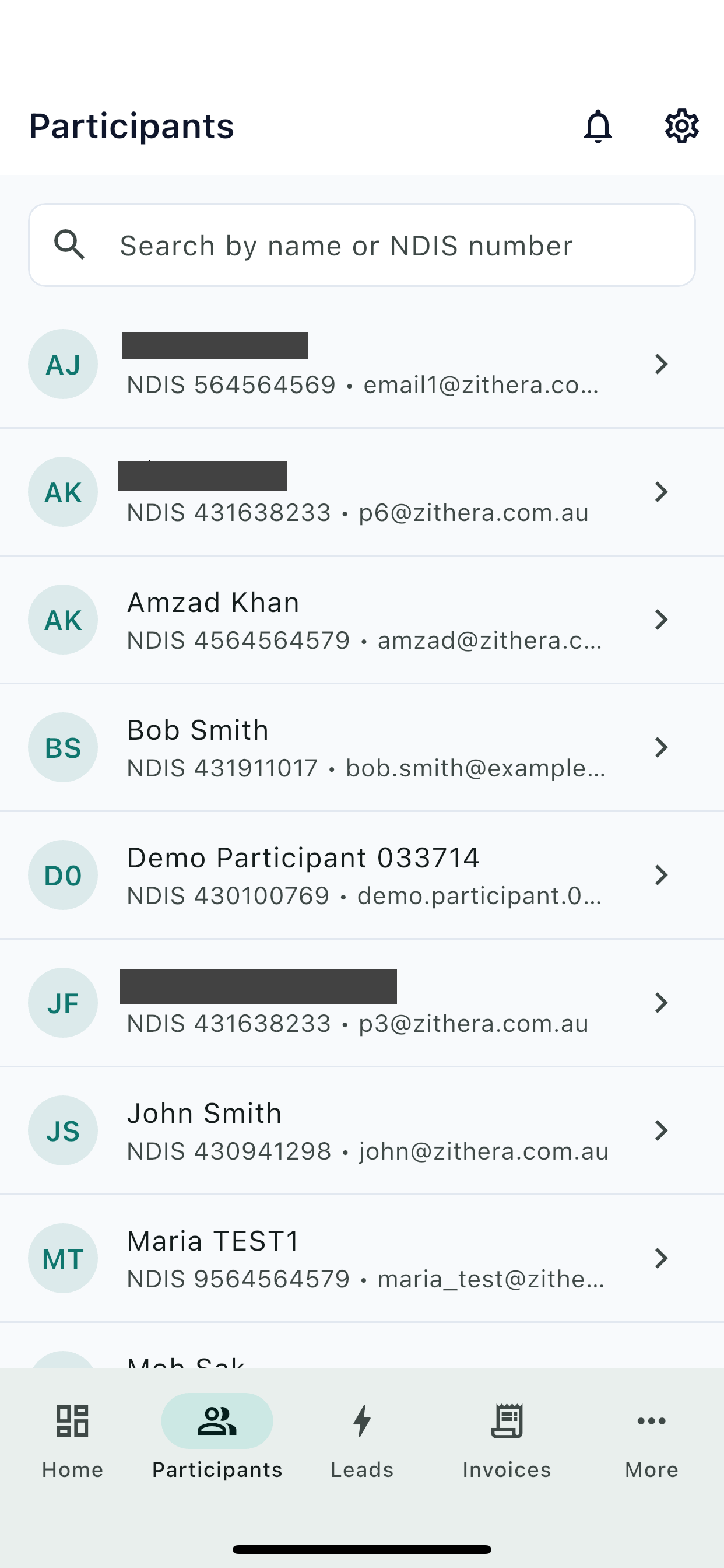Tap the magnifier search icon
The height and width of the screenshot is (1568, 724).
point(69,244)
